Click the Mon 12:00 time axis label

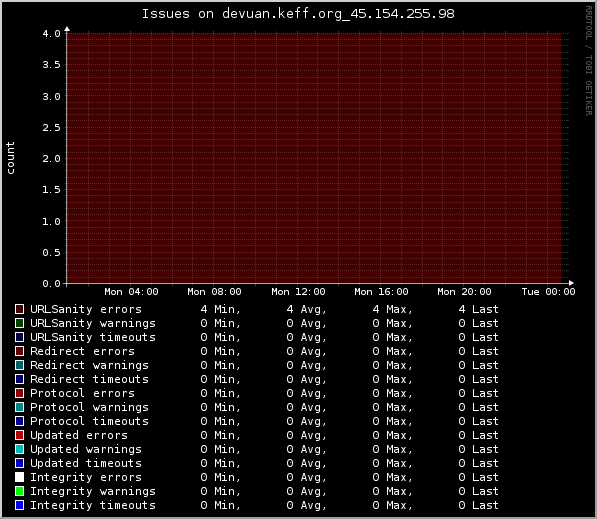click(298, 292)
